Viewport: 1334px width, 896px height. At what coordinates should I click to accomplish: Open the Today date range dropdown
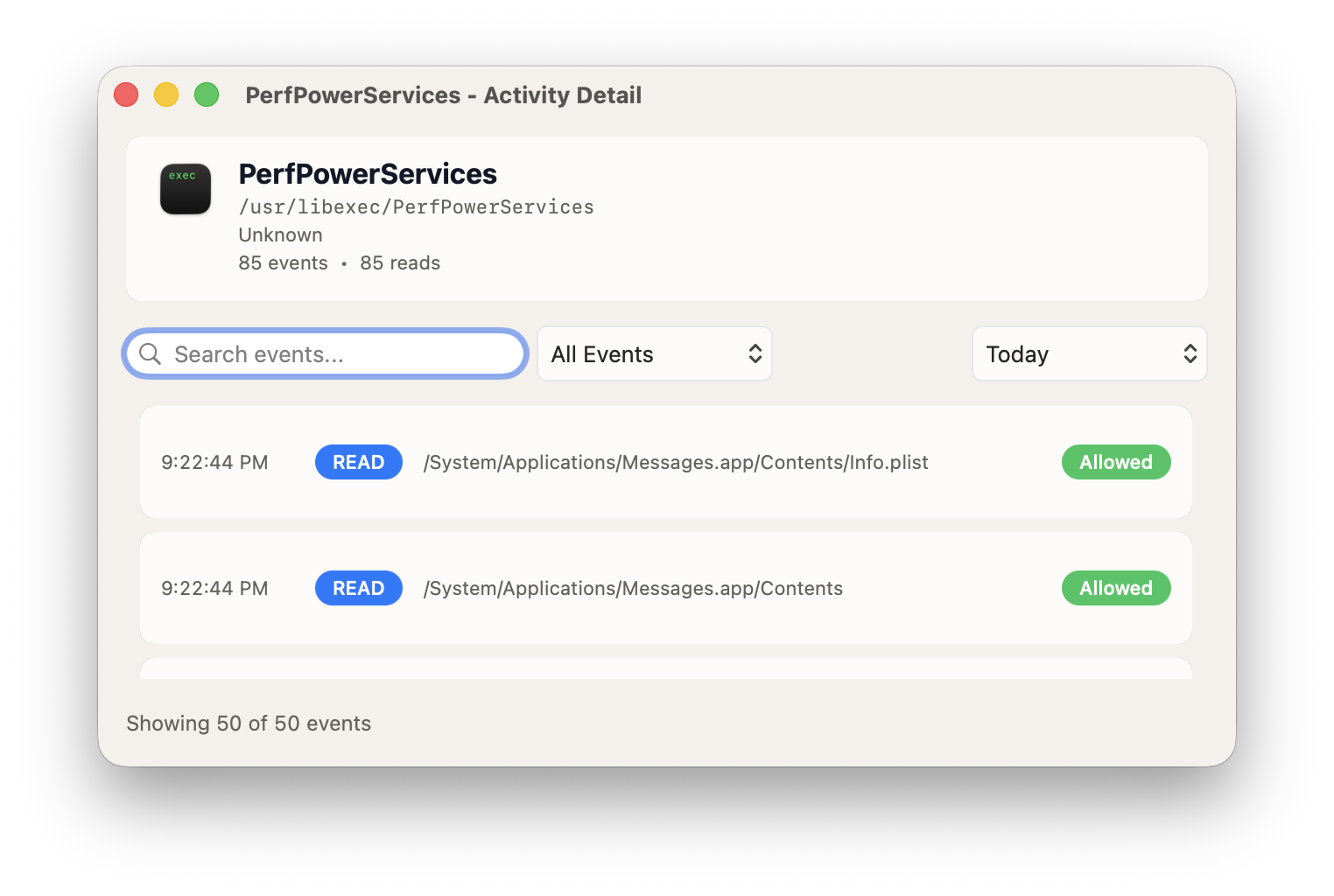(1088, 353)
